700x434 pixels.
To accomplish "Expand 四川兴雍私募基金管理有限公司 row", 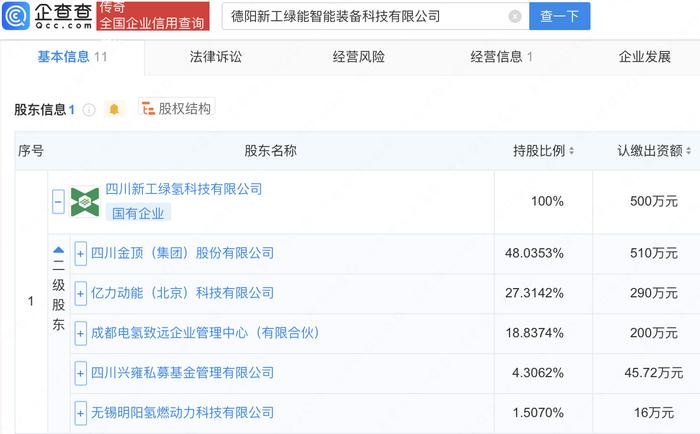I will [80, 373].
